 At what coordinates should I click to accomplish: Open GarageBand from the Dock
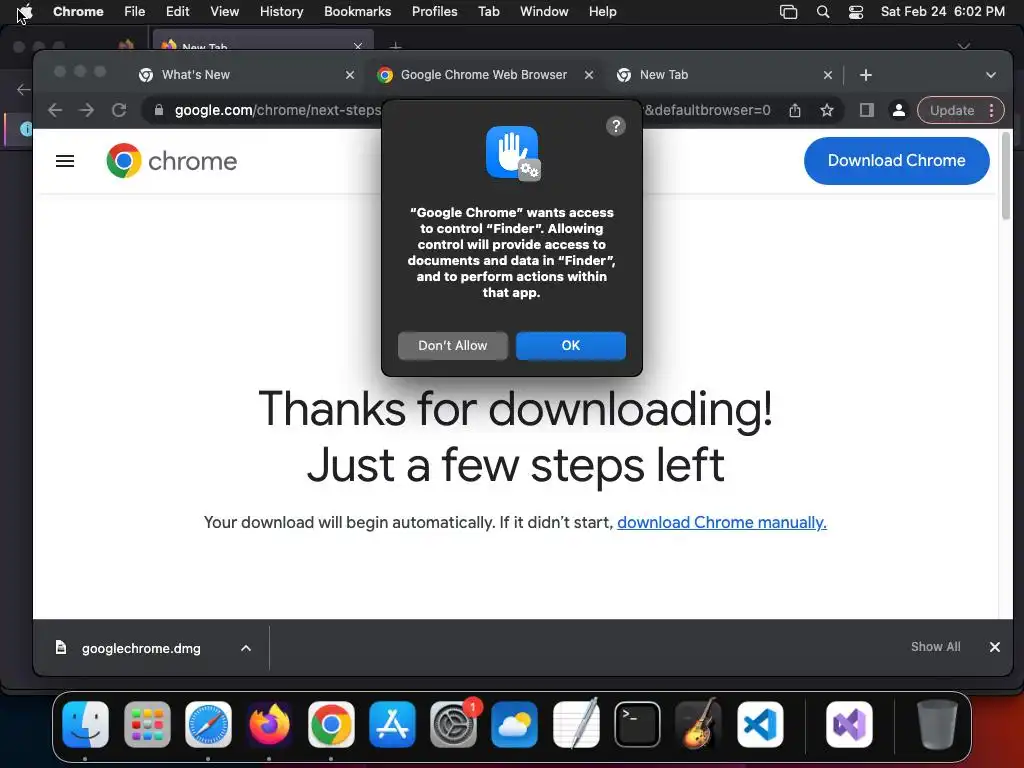point(699,724)
